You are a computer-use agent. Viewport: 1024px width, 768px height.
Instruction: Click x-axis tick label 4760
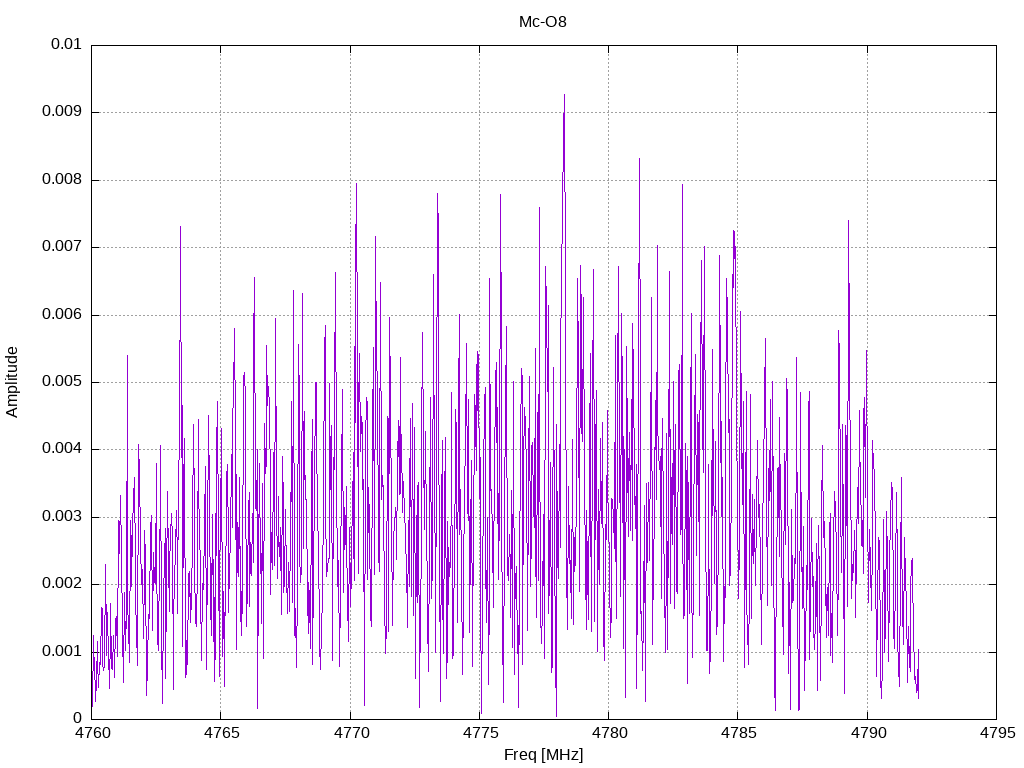[91, 733]
